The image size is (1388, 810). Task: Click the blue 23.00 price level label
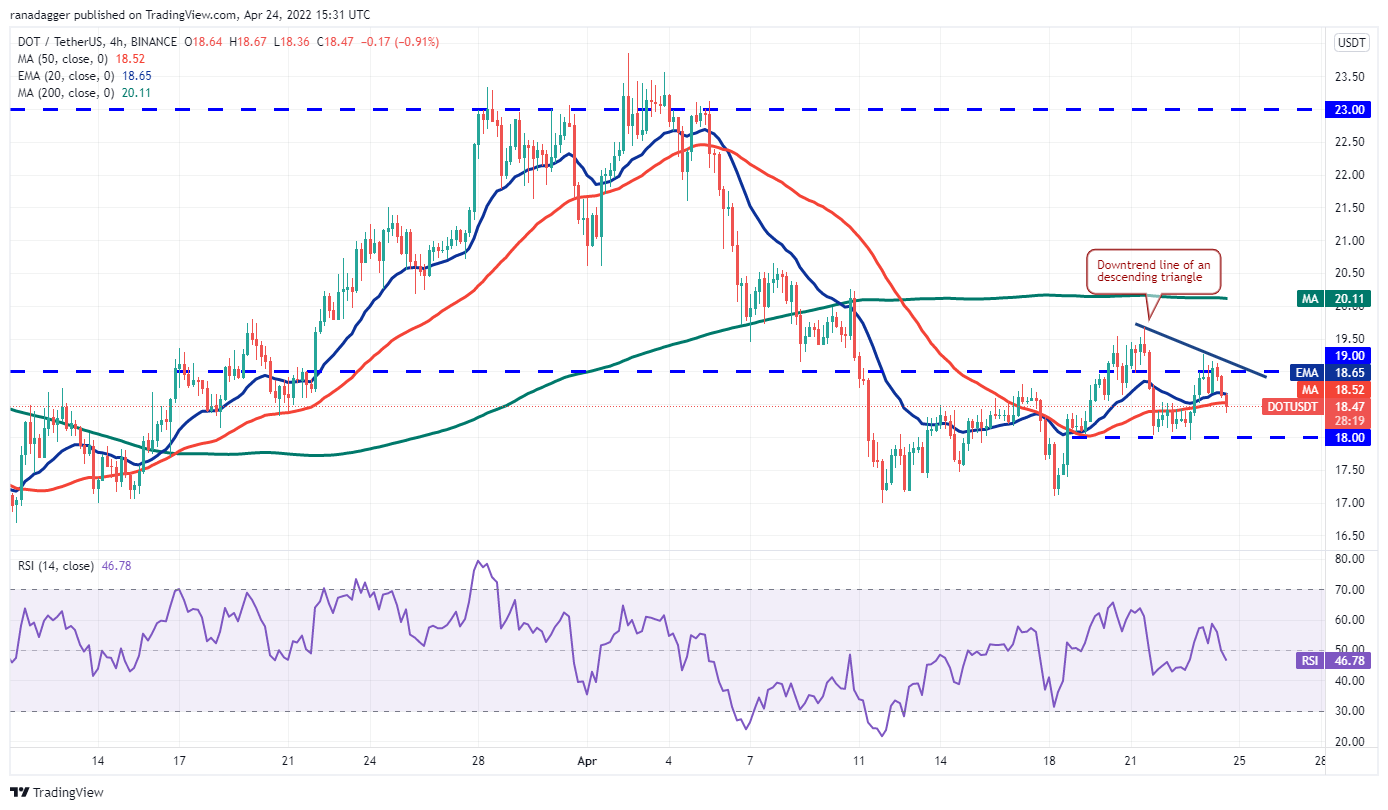tap(1351, 109)
